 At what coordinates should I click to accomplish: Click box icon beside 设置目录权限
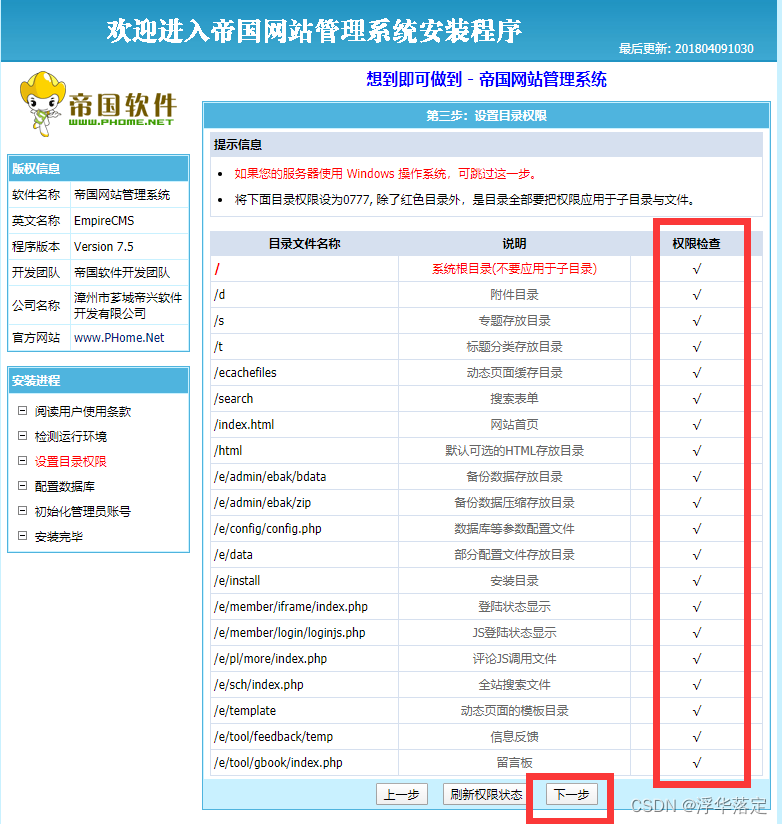click(x=23, y=461)
